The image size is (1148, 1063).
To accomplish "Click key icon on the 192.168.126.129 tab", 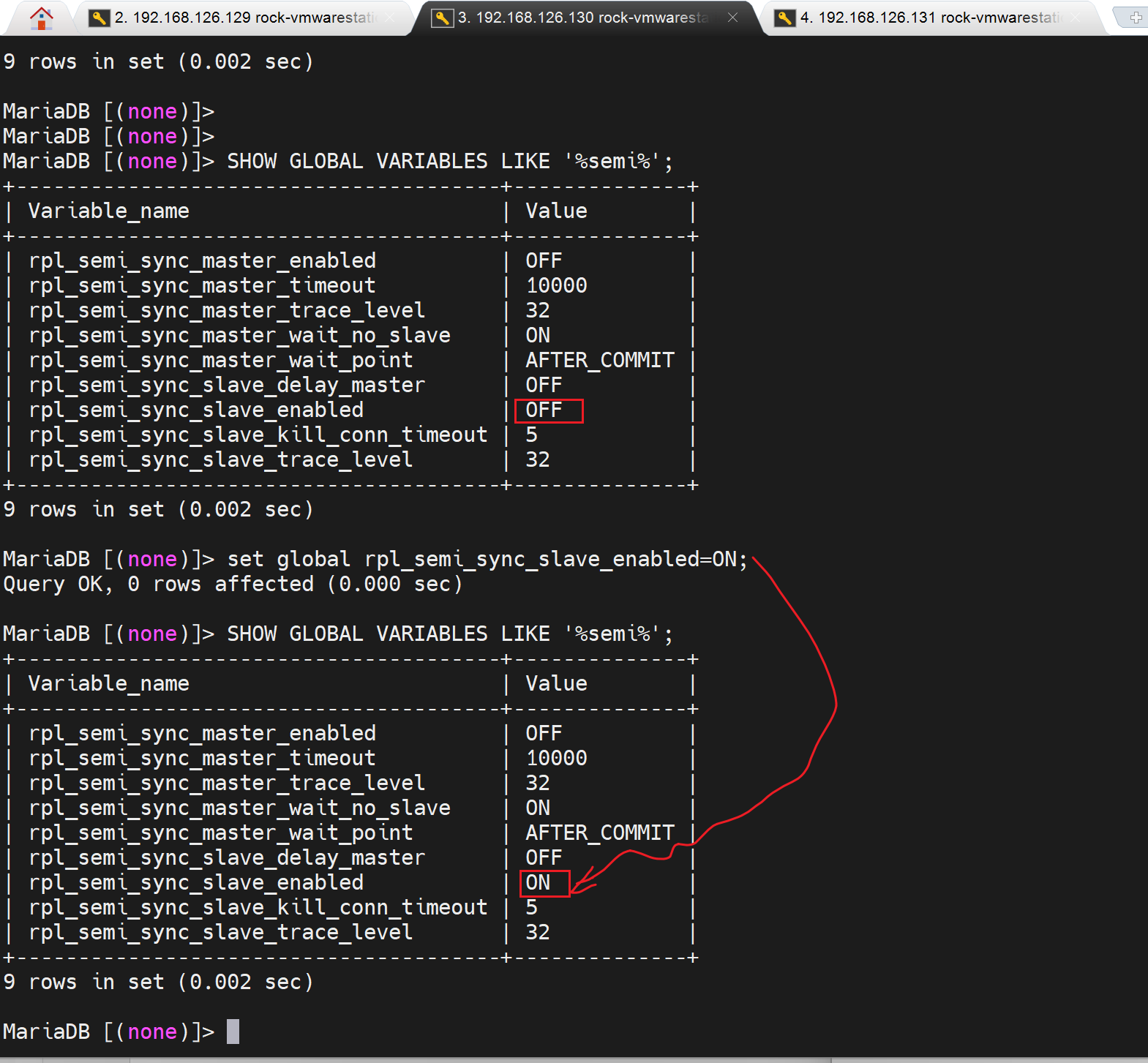I will pyautogui.click(x=99, y=18).
